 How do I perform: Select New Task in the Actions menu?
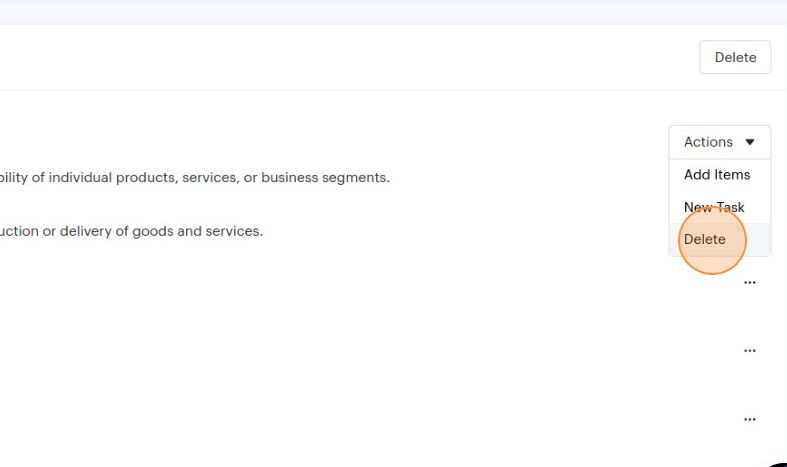pos(713,207)
